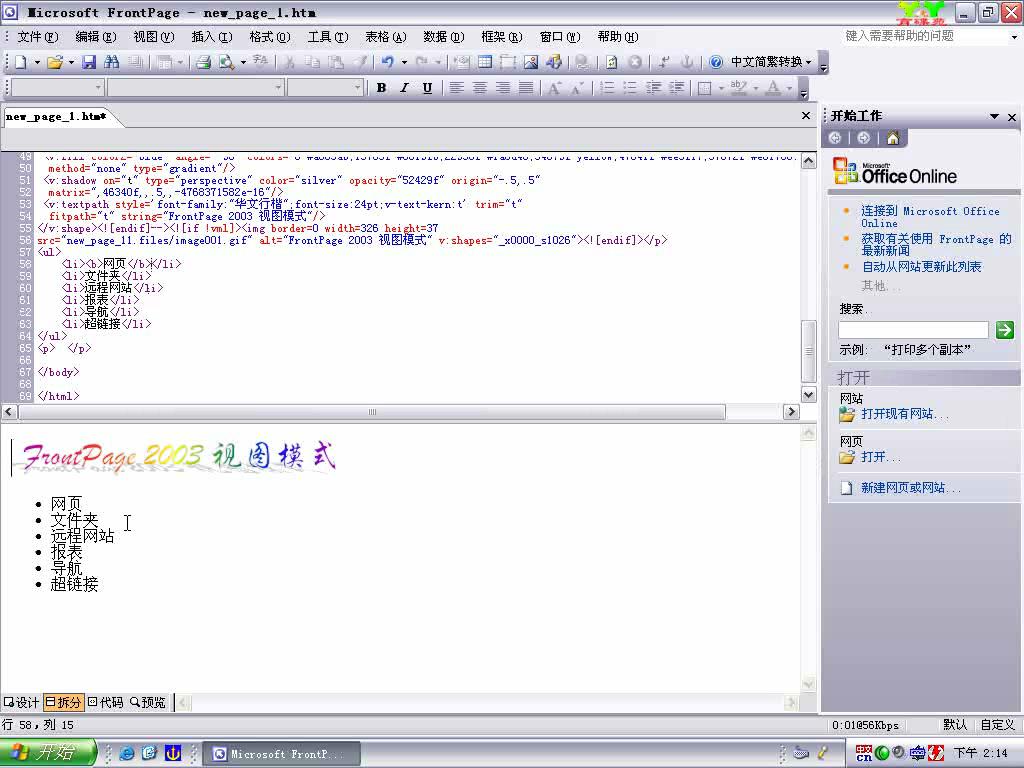Switch to the 代码 view tab

tap(106, 703)
